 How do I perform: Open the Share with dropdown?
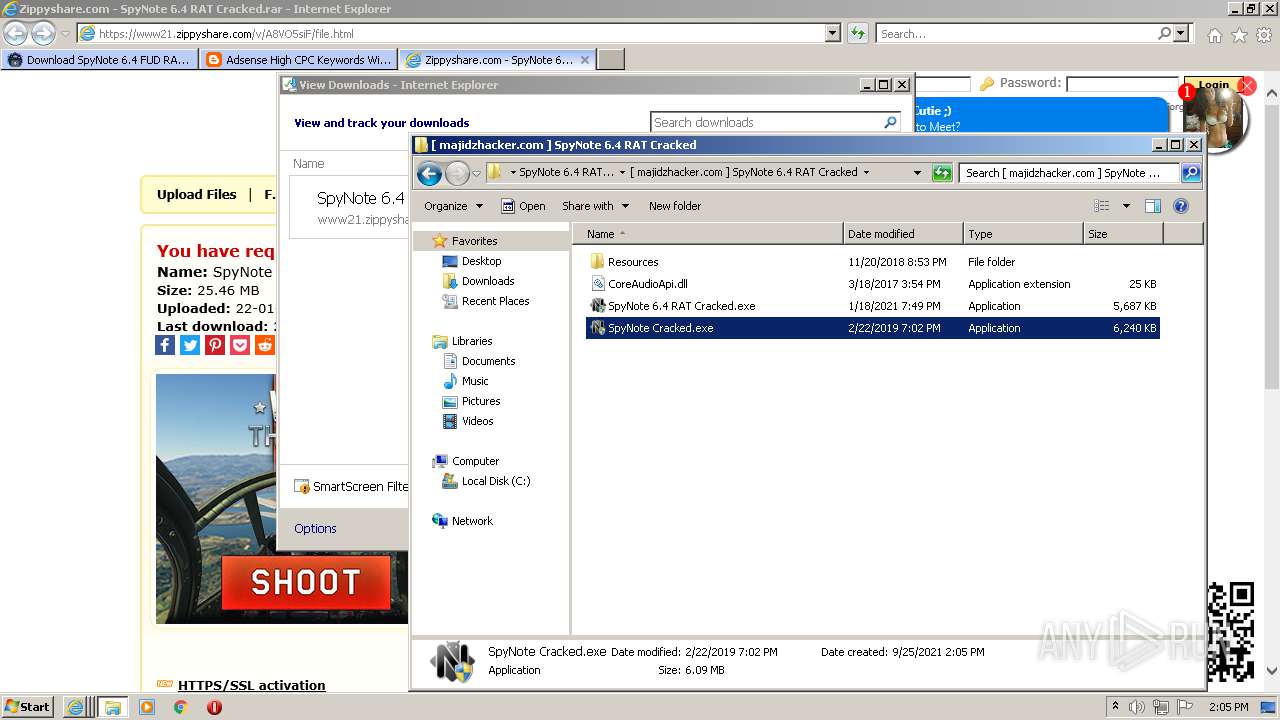tap(595, 206)
